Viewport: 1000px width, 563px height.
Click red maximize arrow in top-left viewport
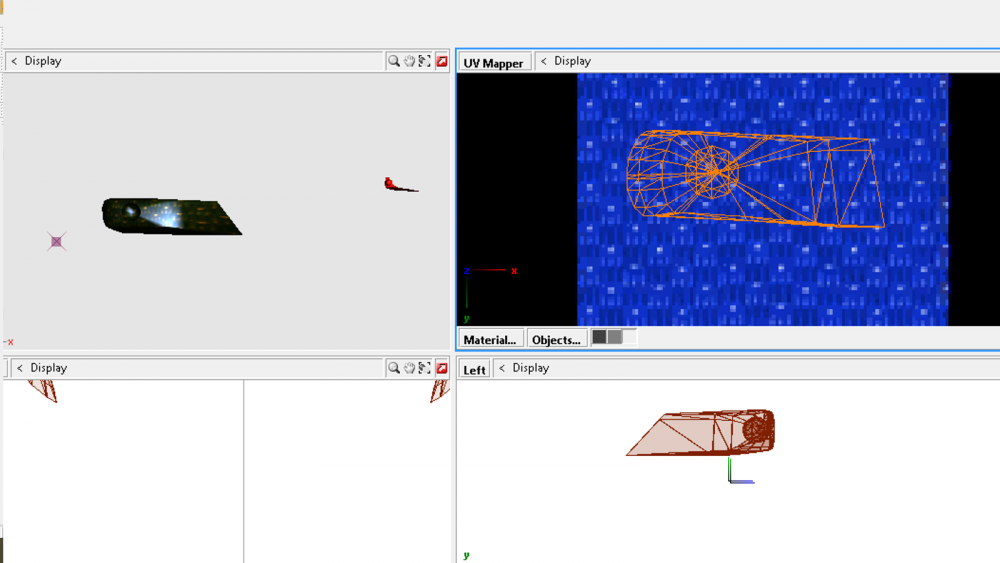(x=441, y=61)
